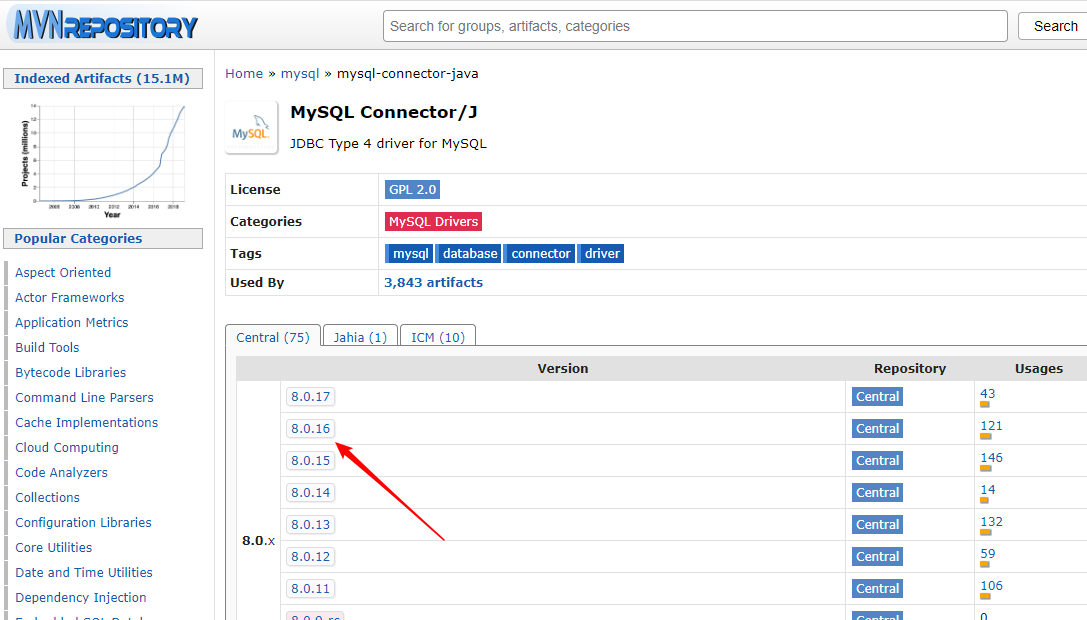Open the 106 usages link

coord(991,585)
